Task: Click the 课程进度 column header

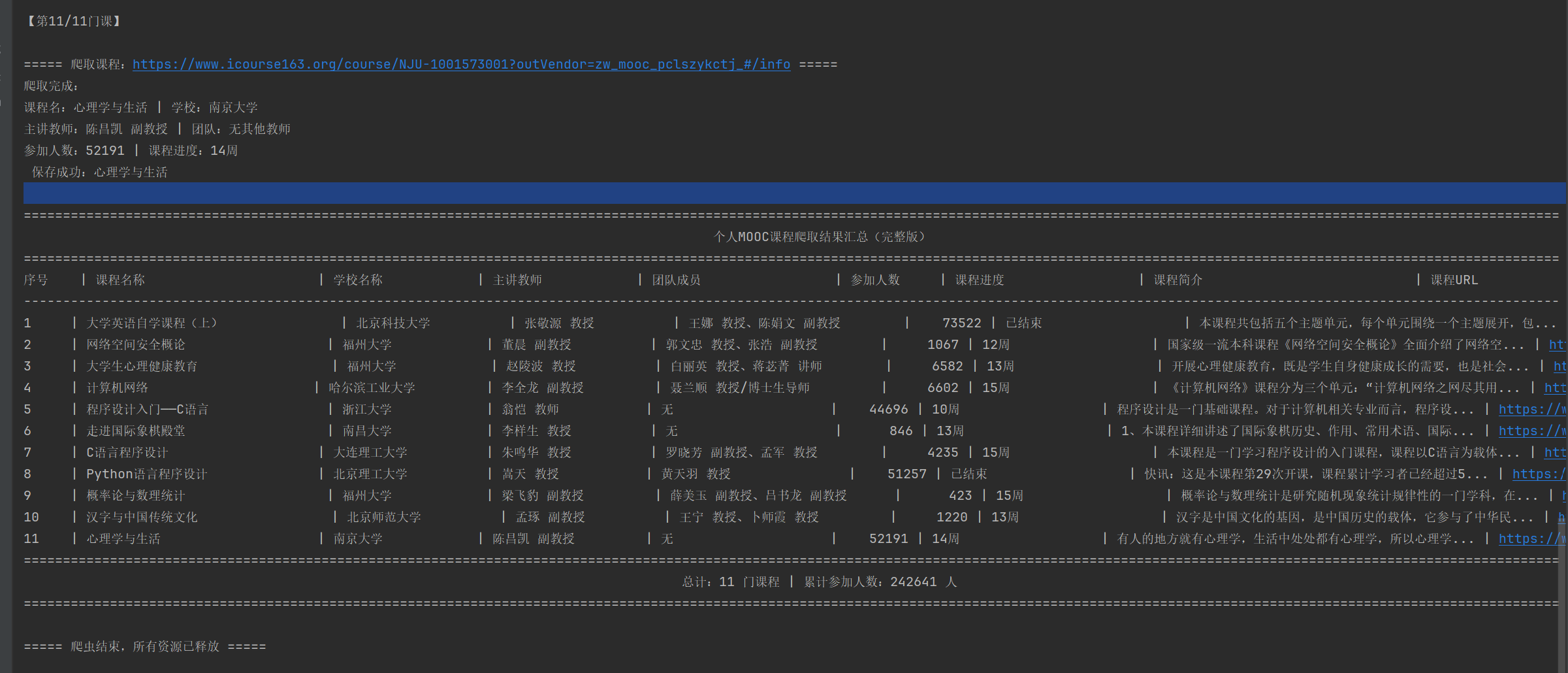Action: point(980,280)
